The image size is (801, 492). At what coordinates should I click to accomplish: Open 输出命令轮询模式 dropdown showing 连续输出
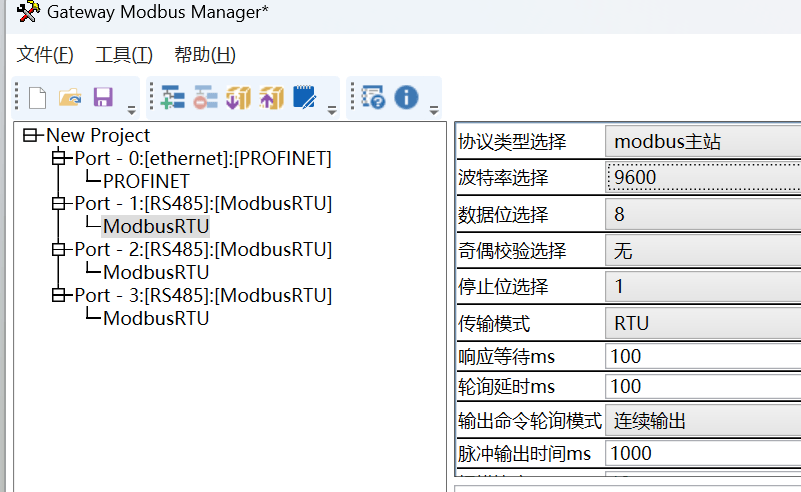(703, 421)
